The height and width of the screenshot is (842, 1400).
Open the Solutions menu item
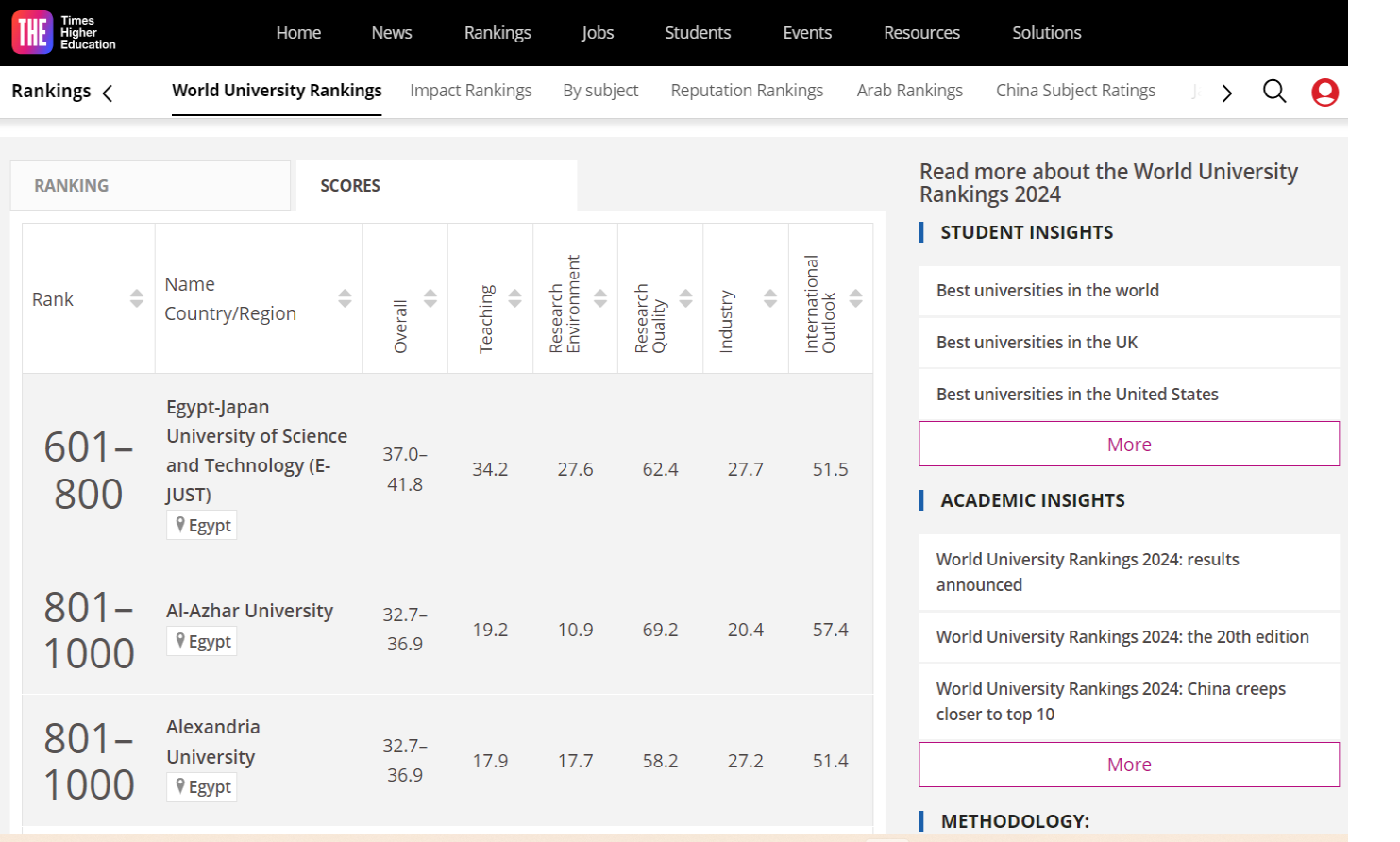[x=1047, y=33]
